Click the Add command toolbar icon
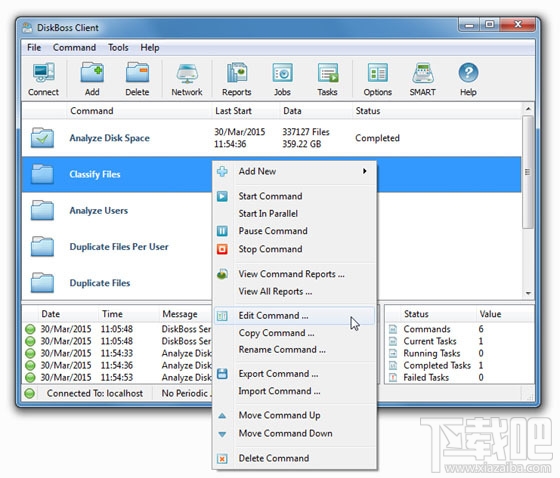This screenshot has width=560, height=478. pos(92,79)
